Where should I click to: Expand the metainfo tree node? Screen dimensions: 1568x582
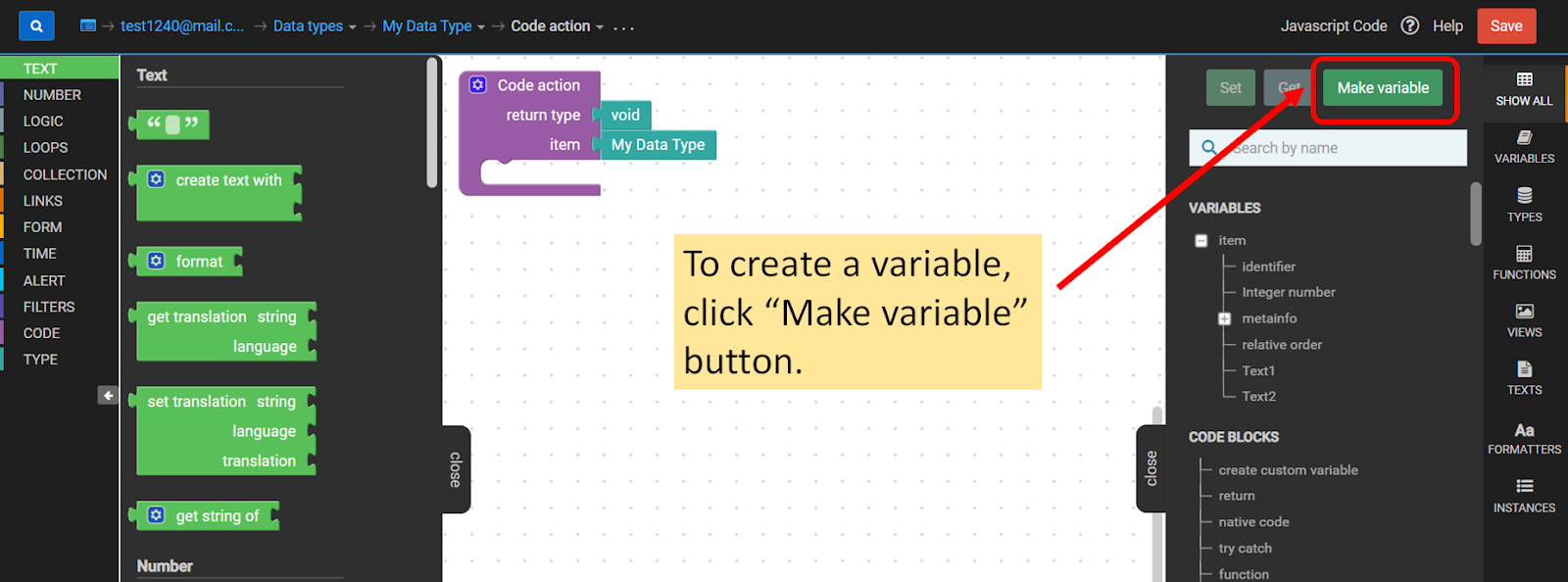coord(1224,318)
